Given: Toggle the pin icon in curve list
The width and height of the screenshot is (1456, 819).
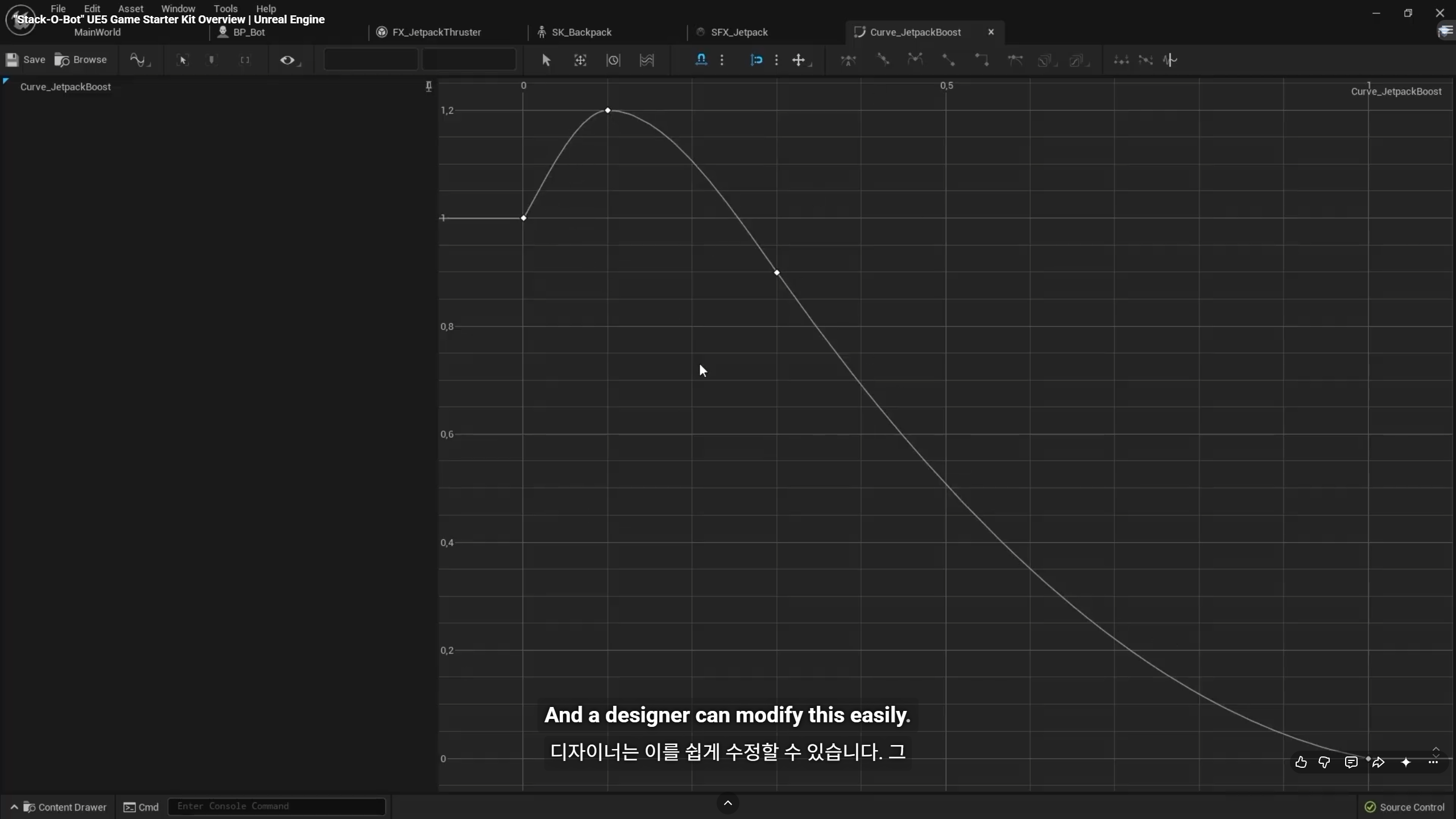Looking at the screenshot, I should tap(428, 86).
